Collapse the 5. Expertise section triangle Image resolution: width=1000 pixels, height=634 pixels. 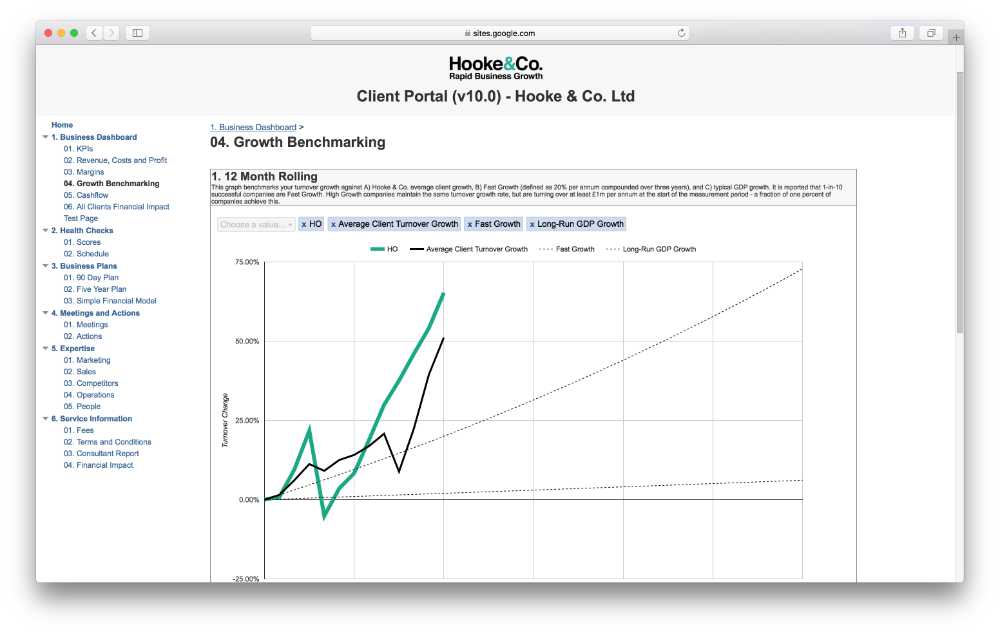pos(45,348)
